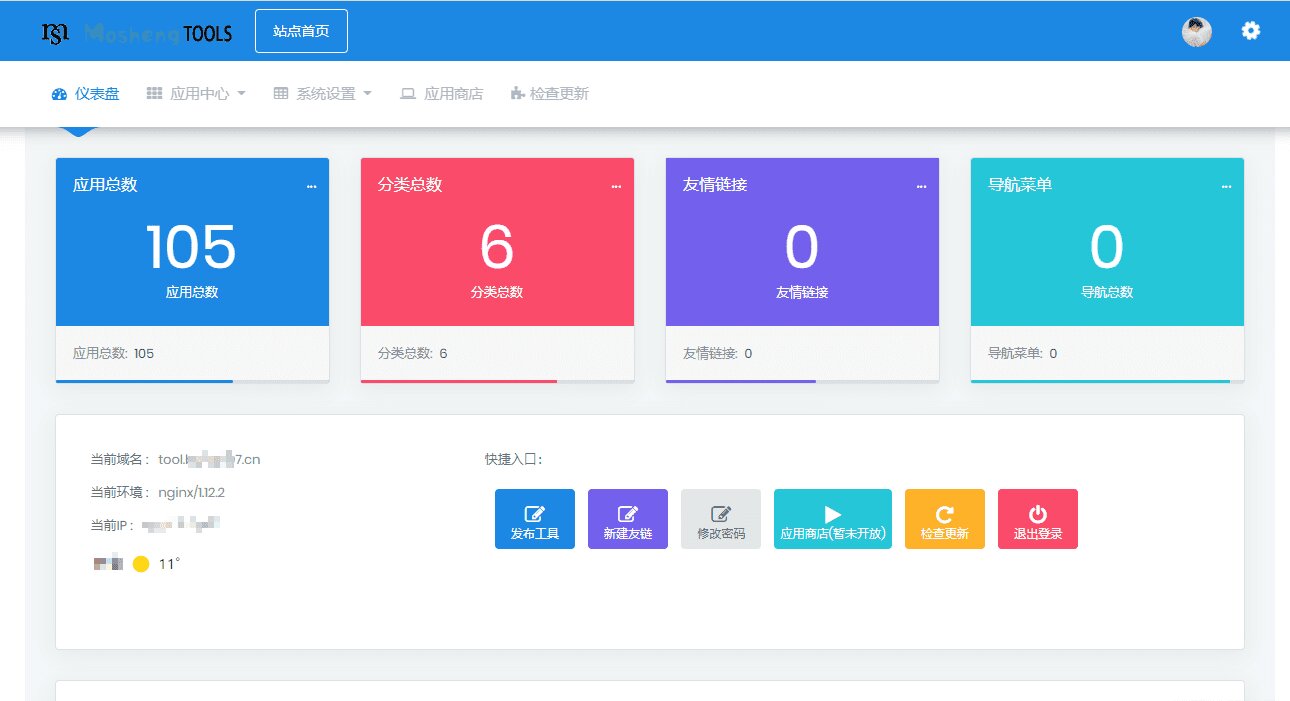Click the user avatar in header

[1196, 32]
